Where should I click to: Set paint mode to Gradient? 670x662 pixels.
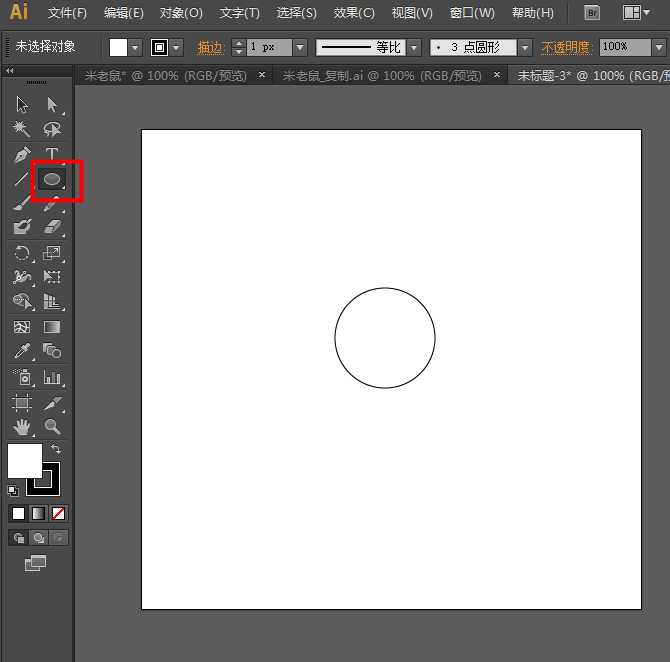click(x=38, y=513)
